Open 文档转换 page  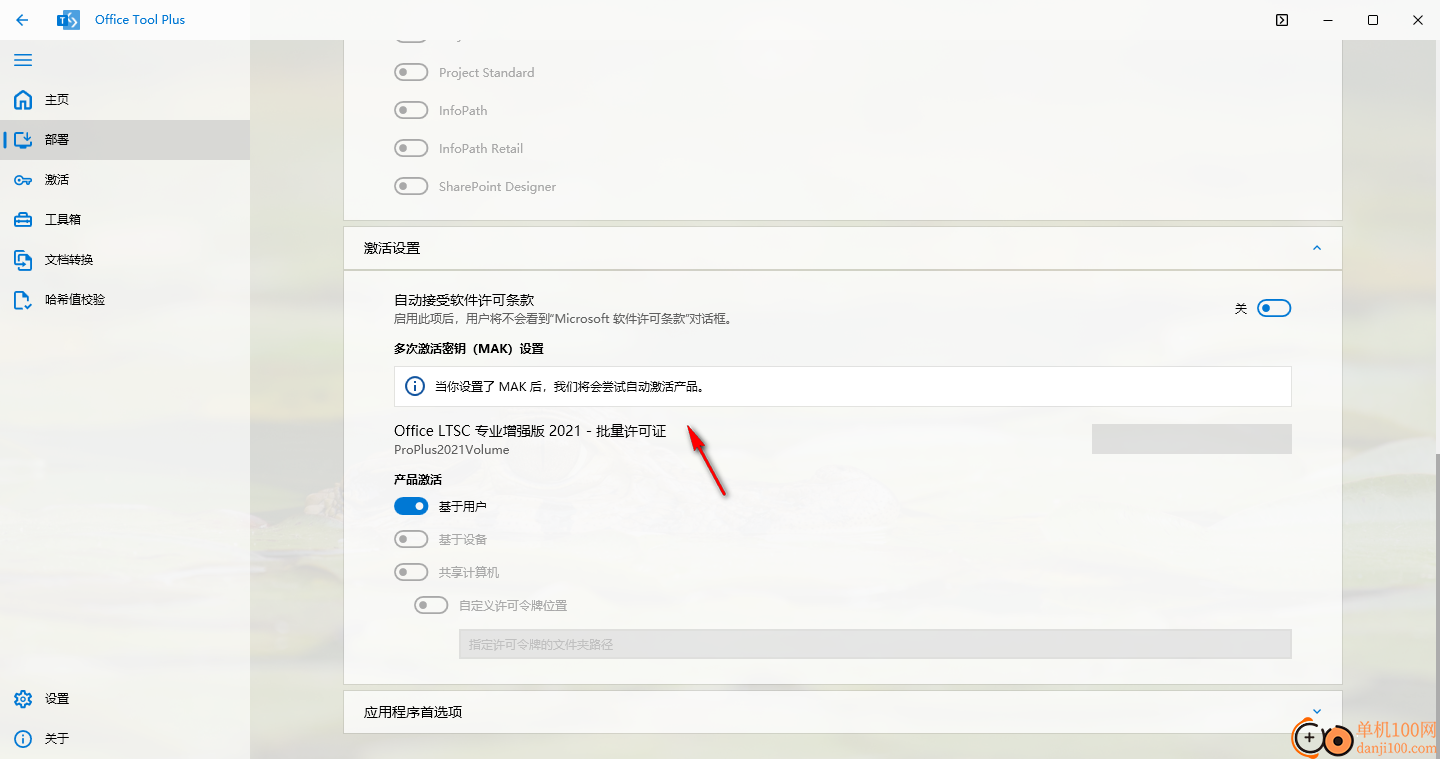[125, 260]
